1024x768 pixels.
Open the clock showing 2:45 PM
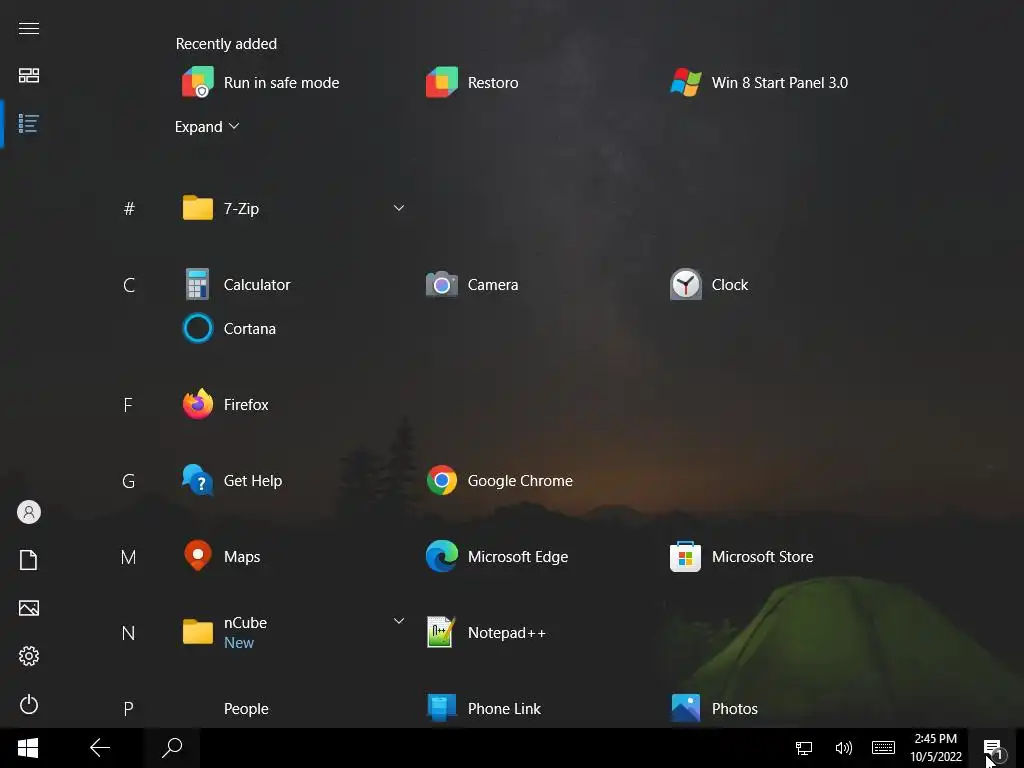pyautogui.click(x=936, y=748)
